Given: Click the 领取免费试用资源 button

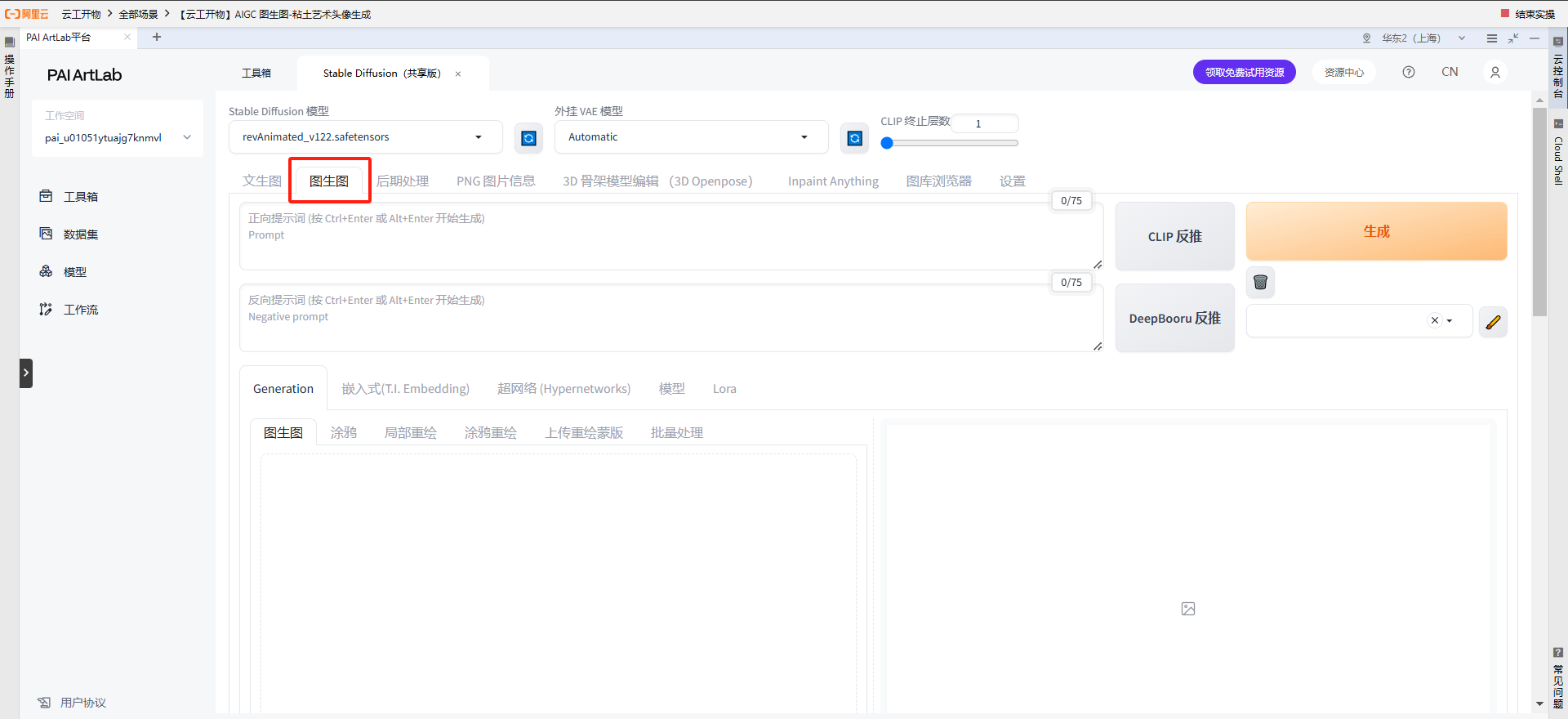Looking at the screenshot, I should [1245, 72].
